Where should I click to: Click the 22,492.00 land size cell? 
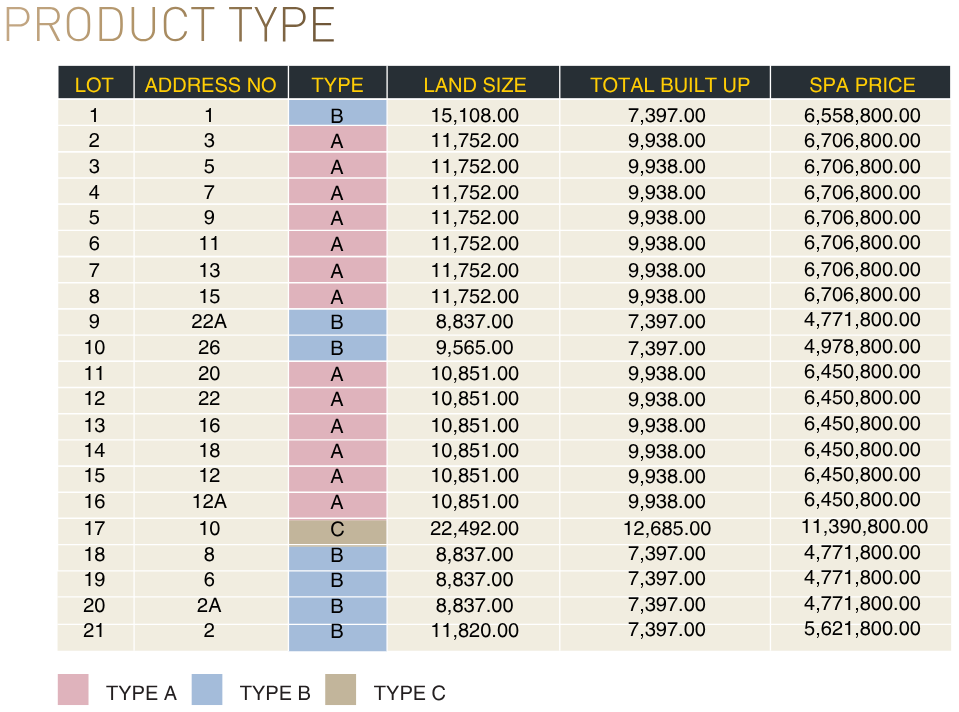(474, 529)
